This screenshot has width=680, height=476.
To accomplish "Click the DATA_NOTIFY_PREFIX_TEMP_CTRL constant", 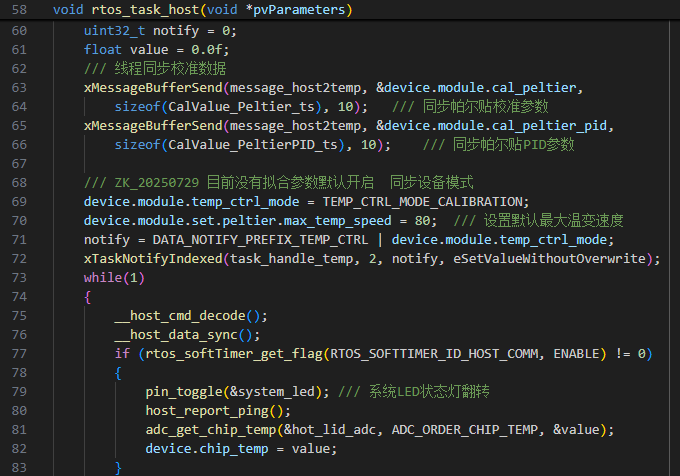I will point(260,240).
